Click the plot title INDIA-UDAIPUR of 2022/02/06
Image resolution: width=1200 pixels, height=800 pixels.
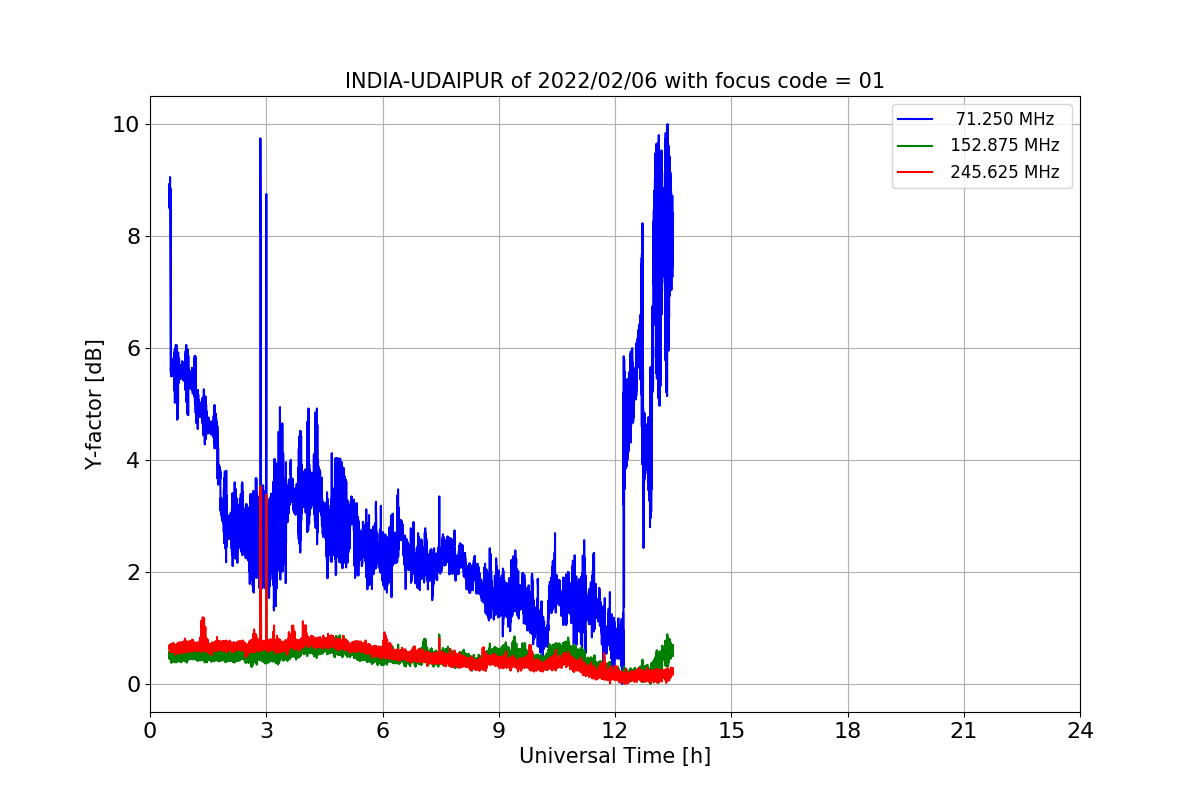[614, 81]
